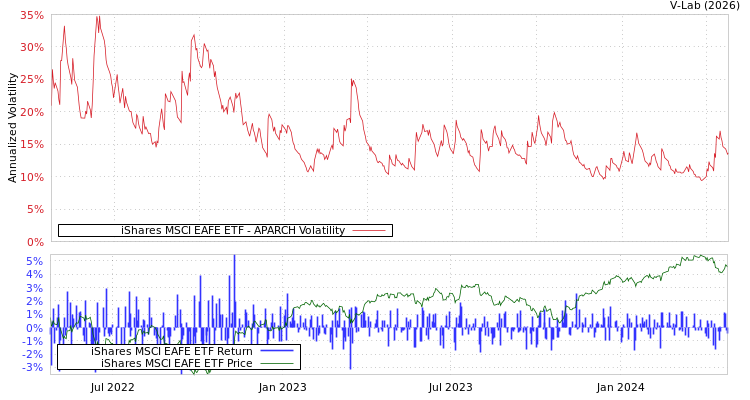Select the 25% tick on volatility axis
The width and height of the screenshot is (750, 400).
[31, 80]
